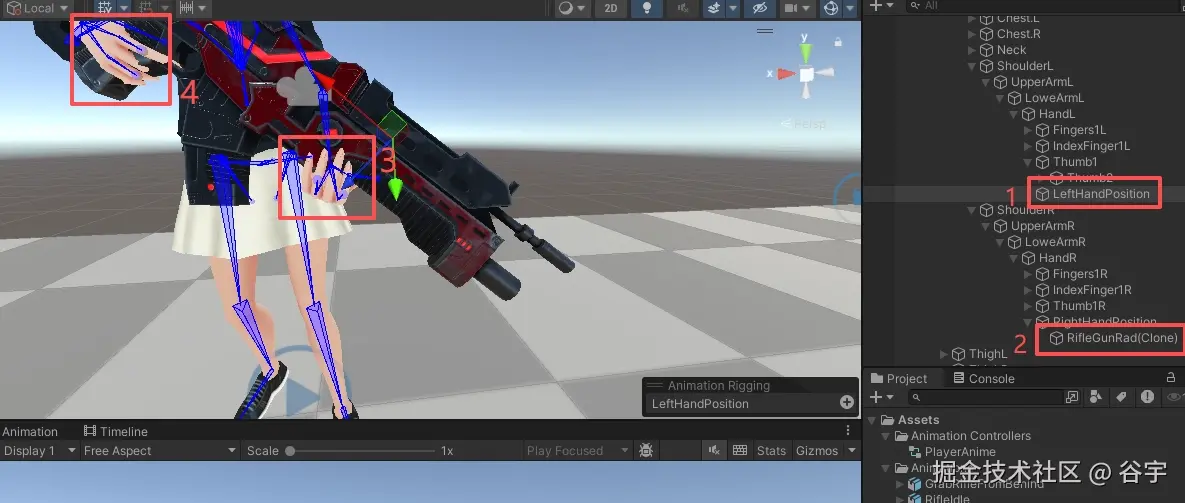Viewport: 1185px width, 503px height.
Task: Switch to the Project tab
Action: (899, 378)
